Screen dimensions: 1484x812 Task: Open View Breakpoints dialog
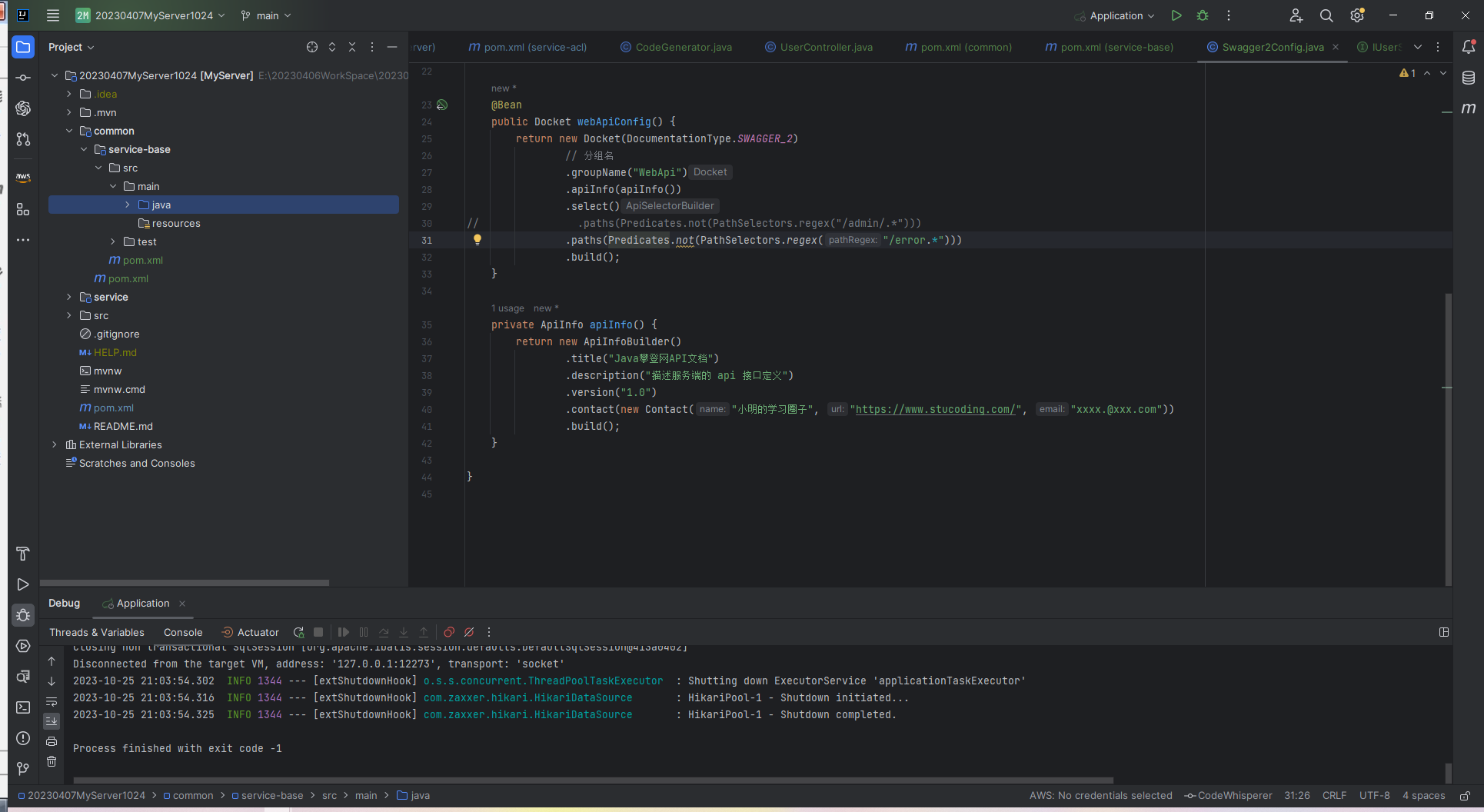tap(449, 632)
